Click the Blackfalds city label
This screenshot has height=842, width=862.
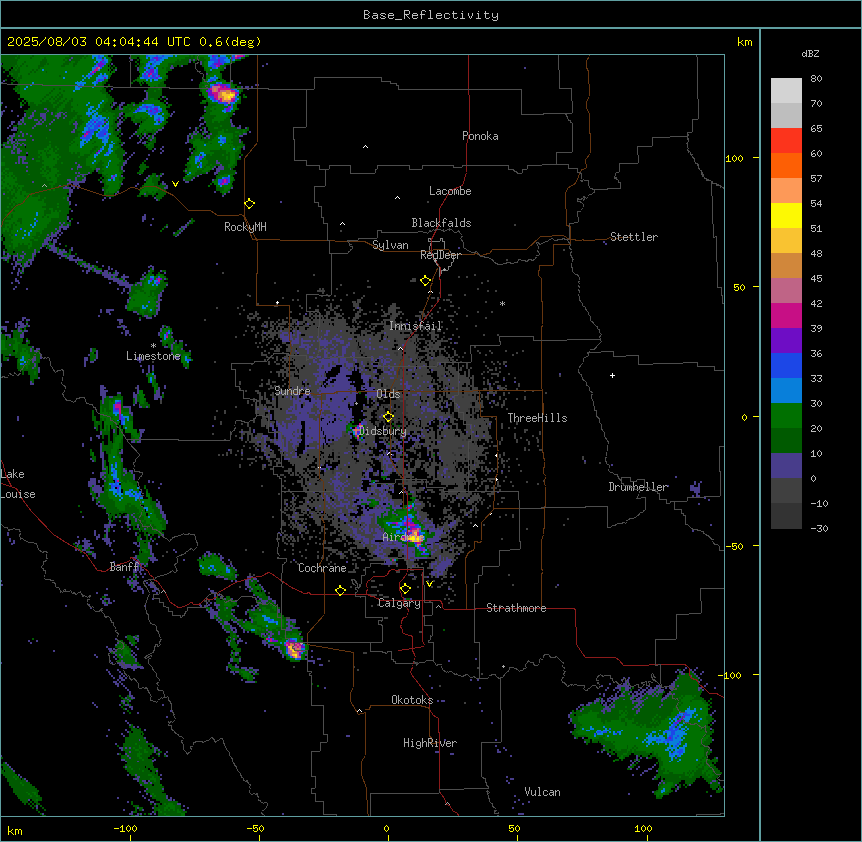[x=441, y=223]
